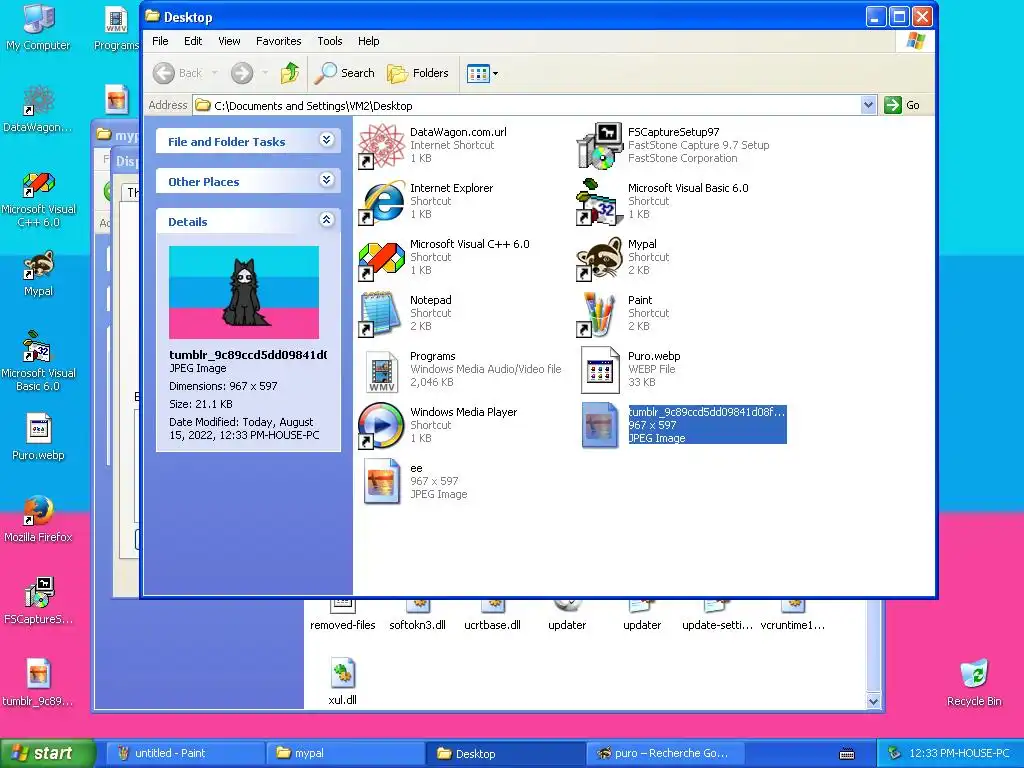Select ucrtbase.dll in the mypal window
Image resolution: width=1024 pixels, height=768 pixels.
tap(492, 617)
